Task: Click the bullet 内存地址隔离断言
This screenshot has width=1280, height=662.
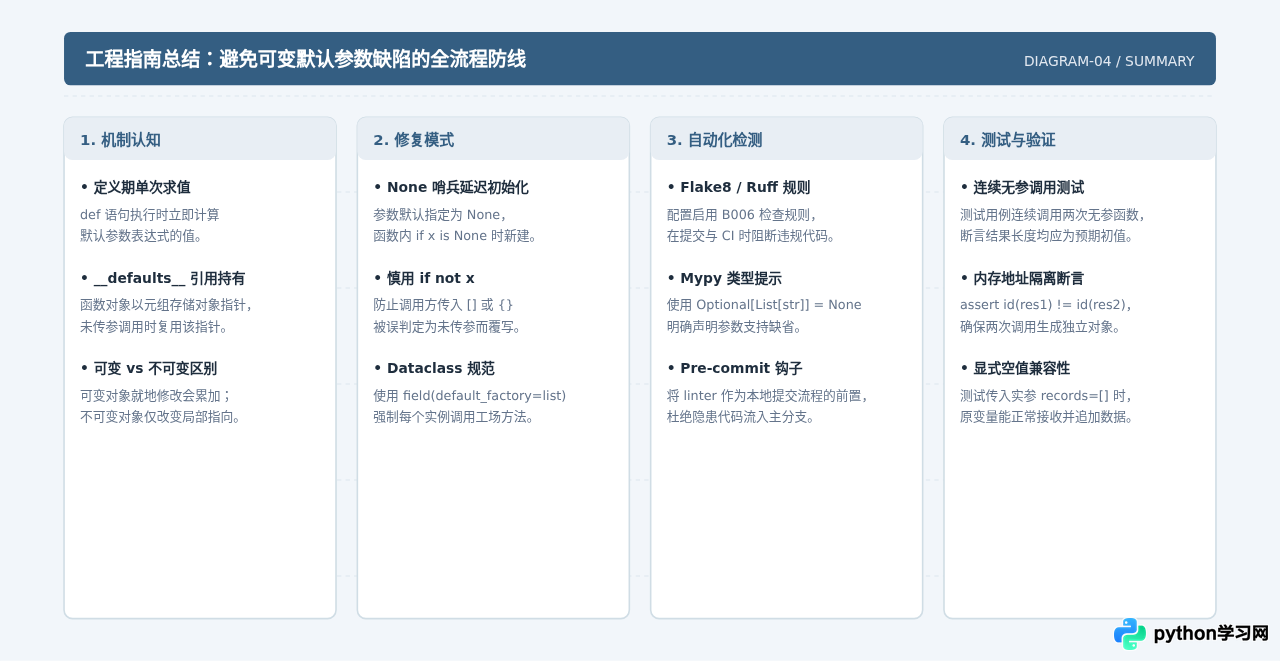Action: pos(1022,278)
